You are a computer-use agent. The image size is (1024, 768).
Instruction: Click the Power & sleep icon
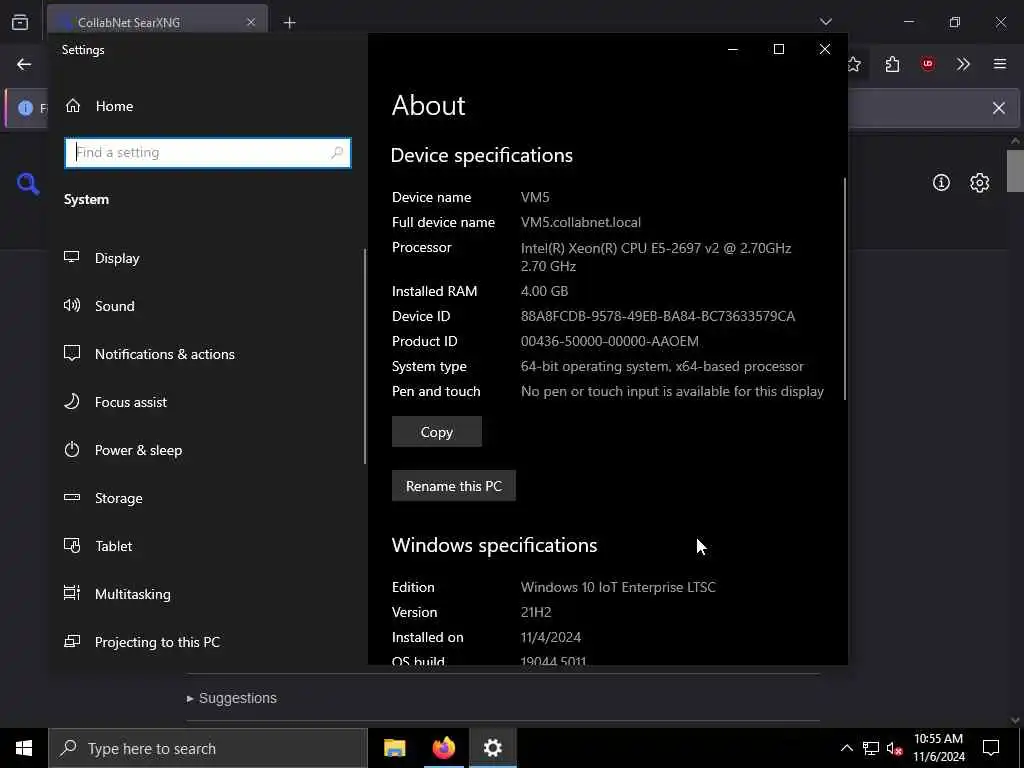[x=72, y=449]
